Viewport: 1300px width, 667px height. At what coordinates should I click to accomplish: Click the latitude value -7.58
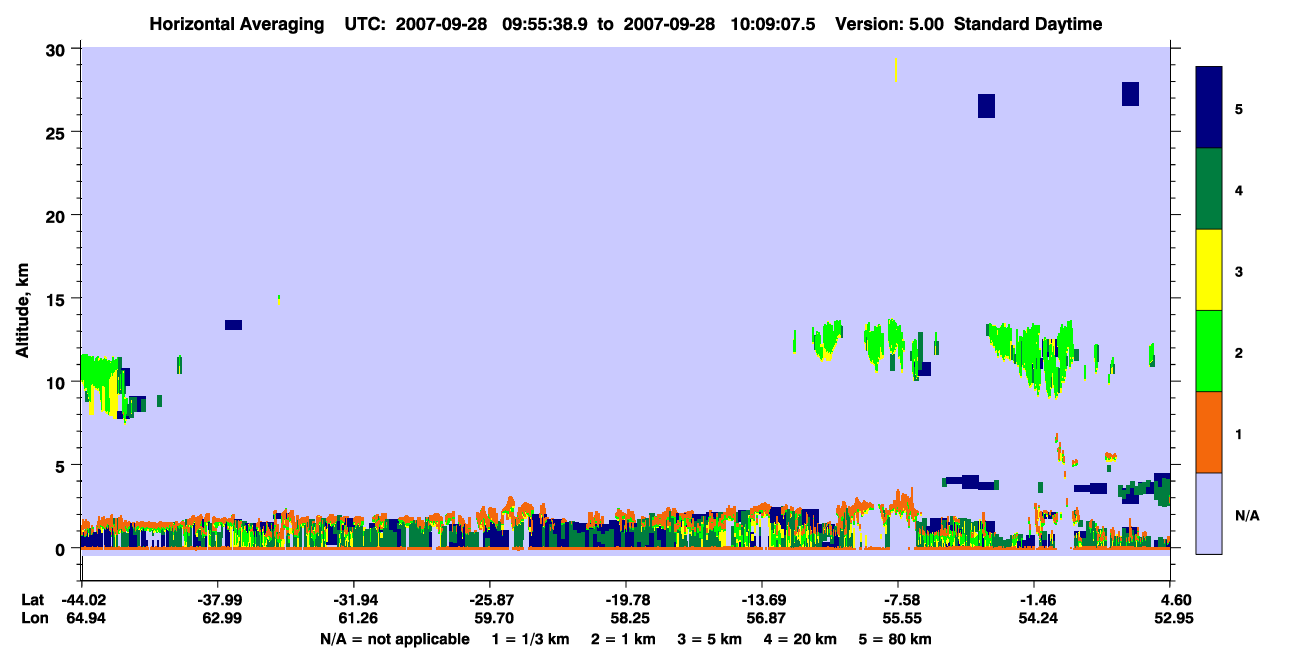point(898,600)
